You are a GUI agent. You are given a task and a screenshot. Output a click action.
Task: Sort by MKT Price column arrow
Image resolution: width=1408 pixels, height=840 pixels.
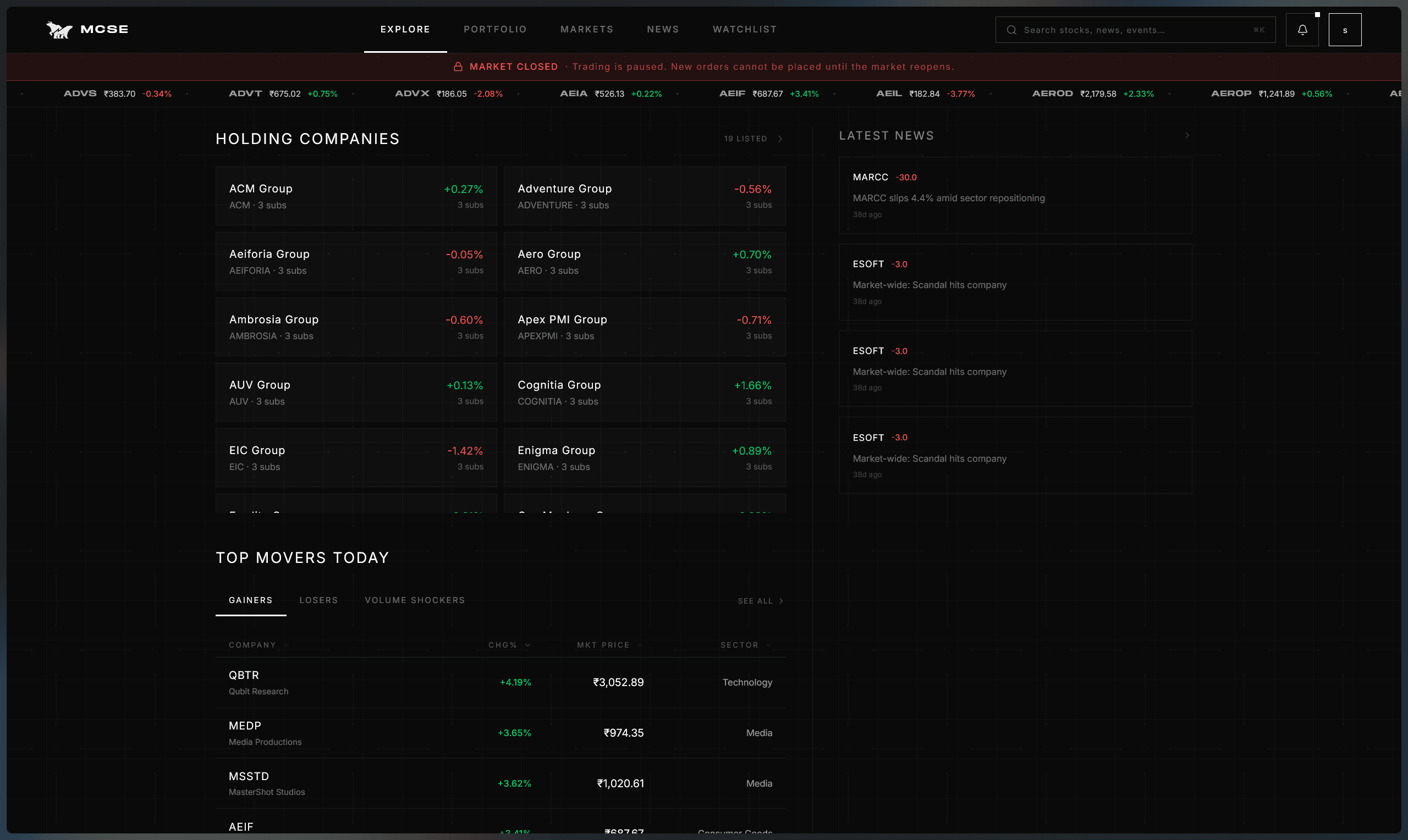pos(640,645)
